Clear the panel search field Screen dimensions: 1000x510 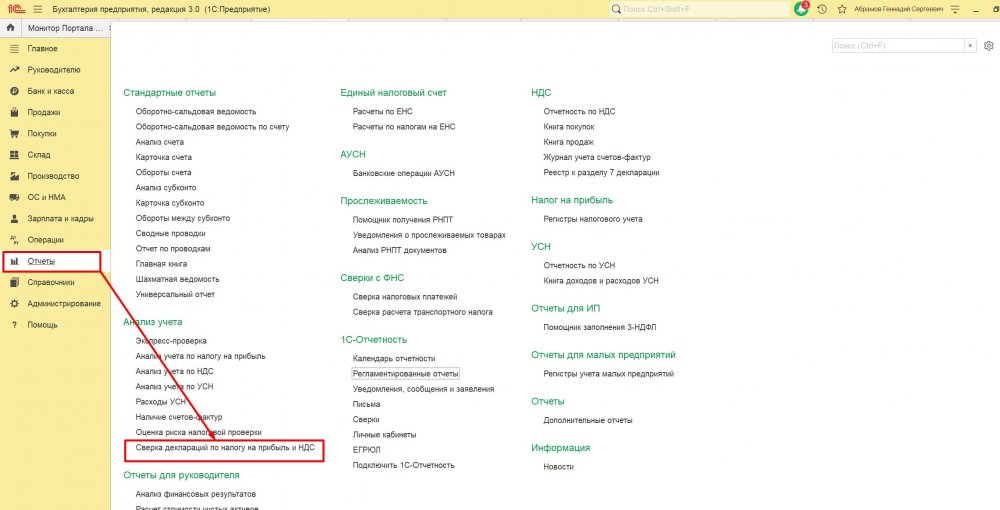[x=970, y=46]
